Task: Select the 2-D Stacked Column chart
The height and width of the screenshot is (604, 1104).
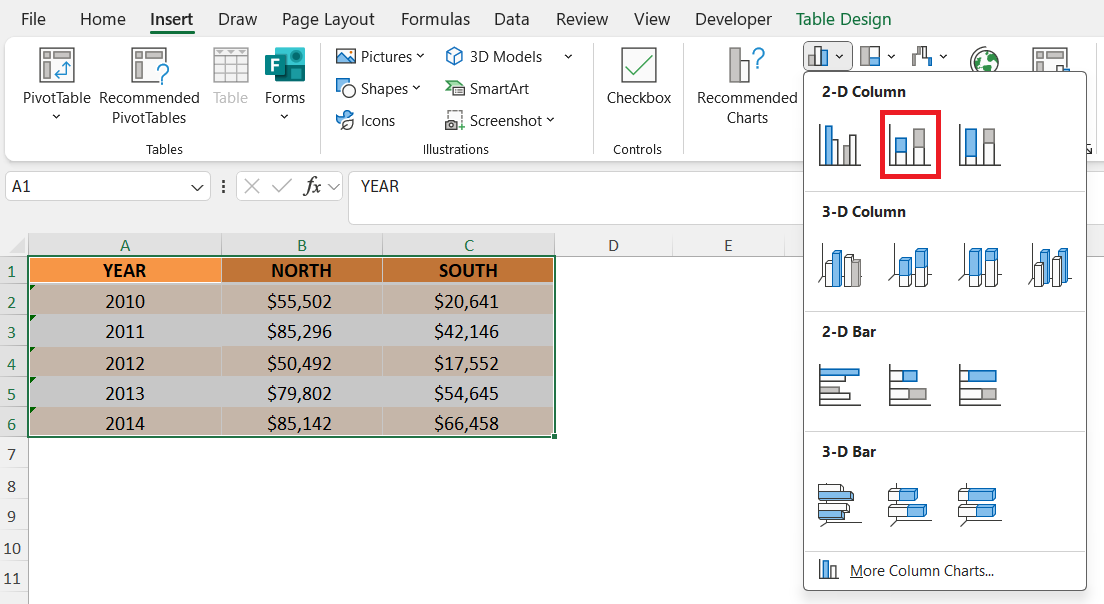Action: click(909, 146)
